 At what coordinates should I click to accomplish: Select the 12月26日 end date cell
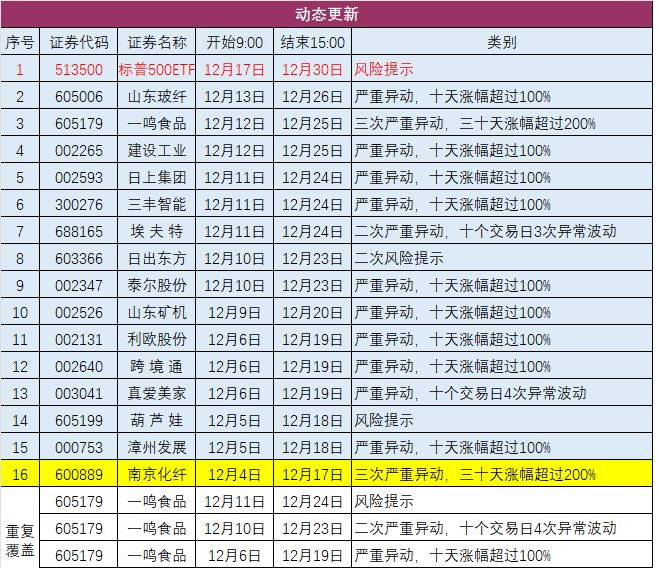click(312, 96)
